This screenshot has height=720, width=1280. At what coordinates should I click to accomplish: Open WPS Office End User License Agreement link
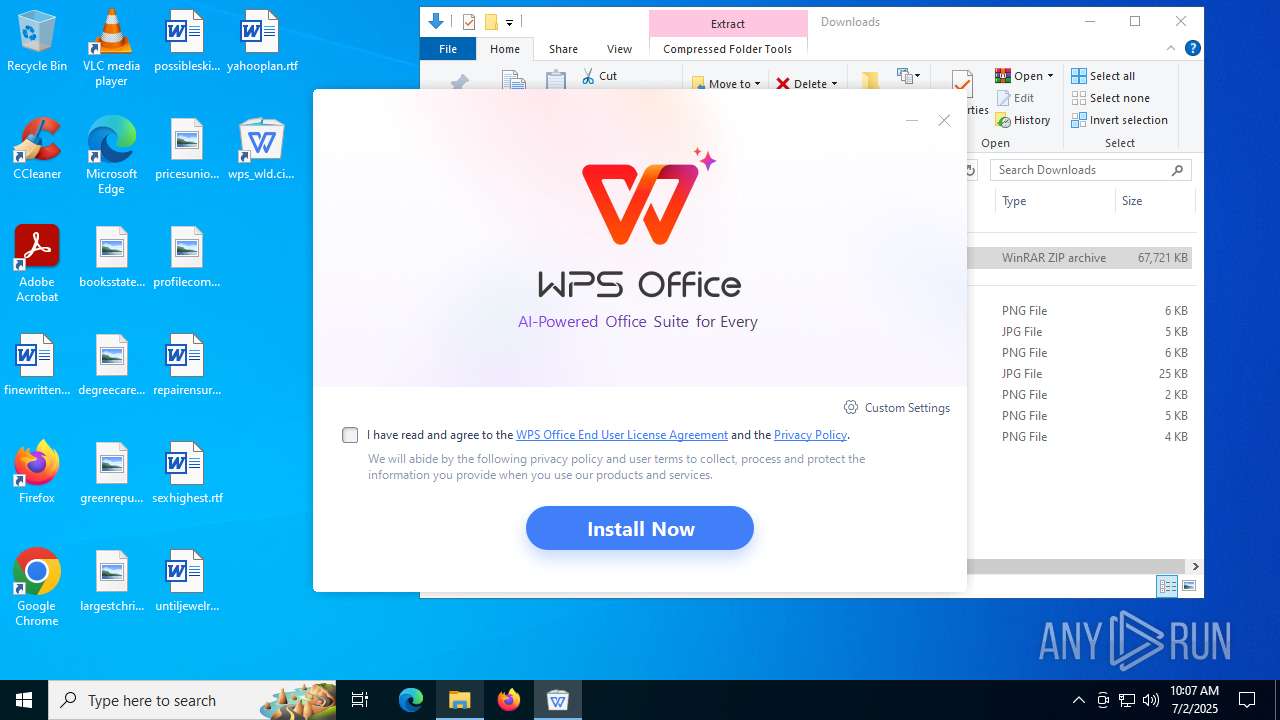click(622, 435)
